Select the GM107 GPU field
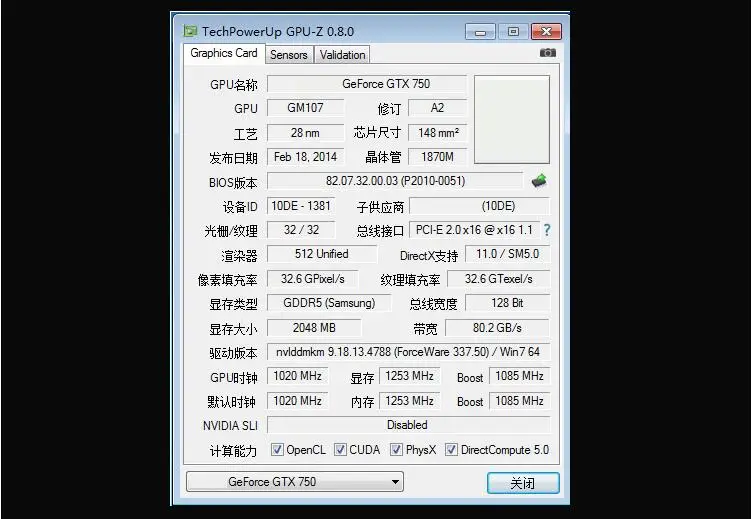This screenshot has width=752, height=519. [x=306, y=108]
